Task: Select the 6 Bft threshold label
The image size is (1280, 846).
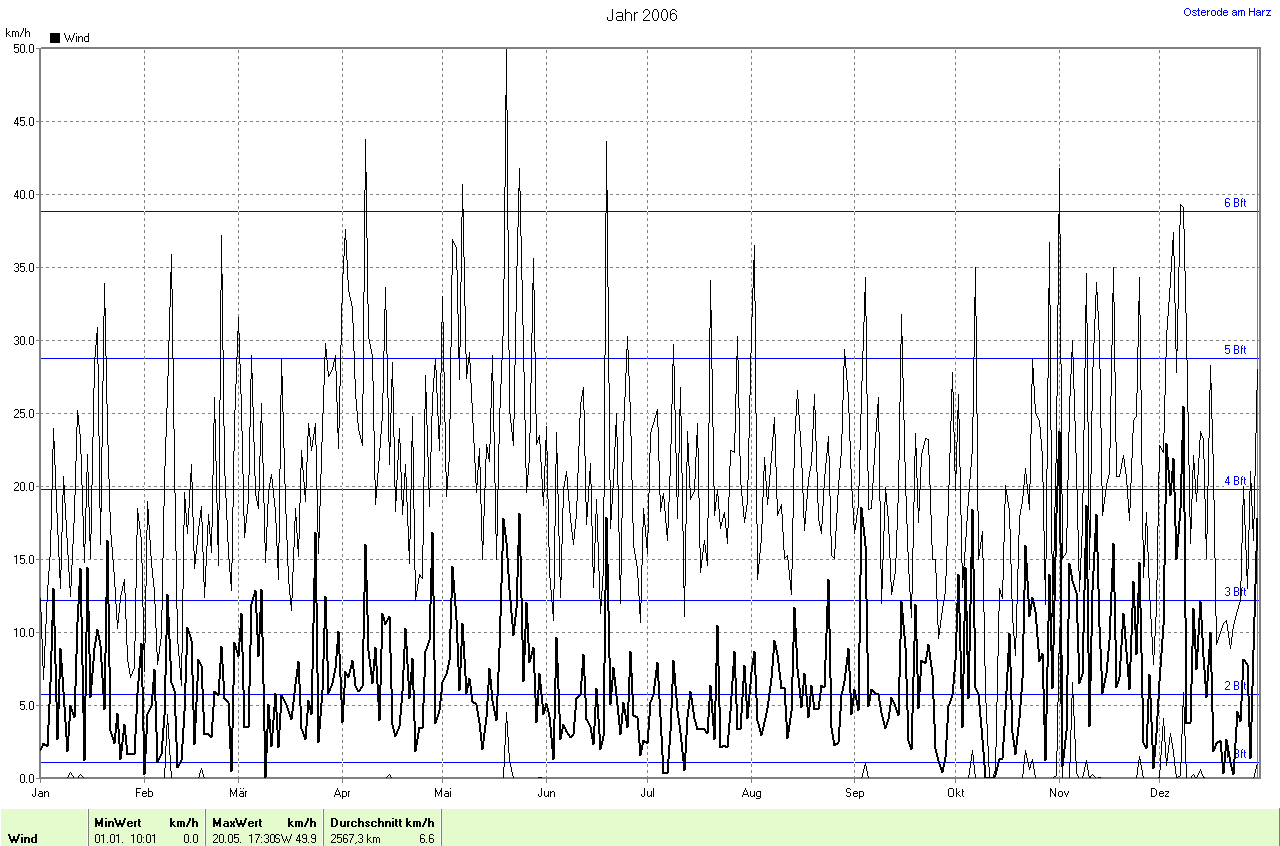Action: tap(1235, 203)
